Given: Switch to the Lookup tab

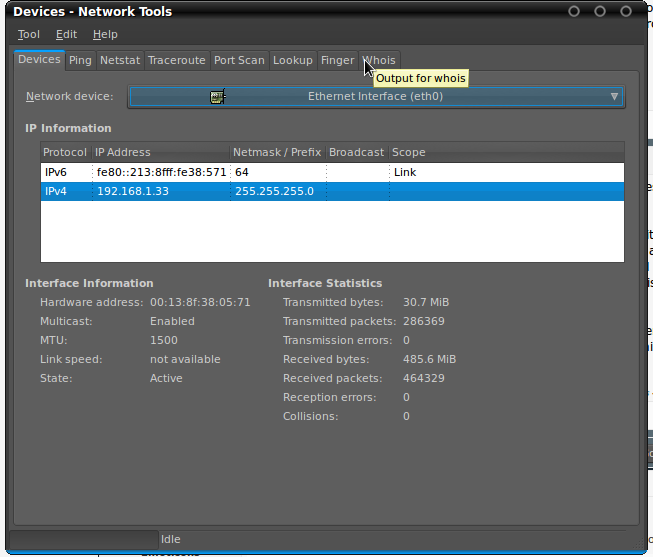Looking at the screenshot, I should point(292,60).
